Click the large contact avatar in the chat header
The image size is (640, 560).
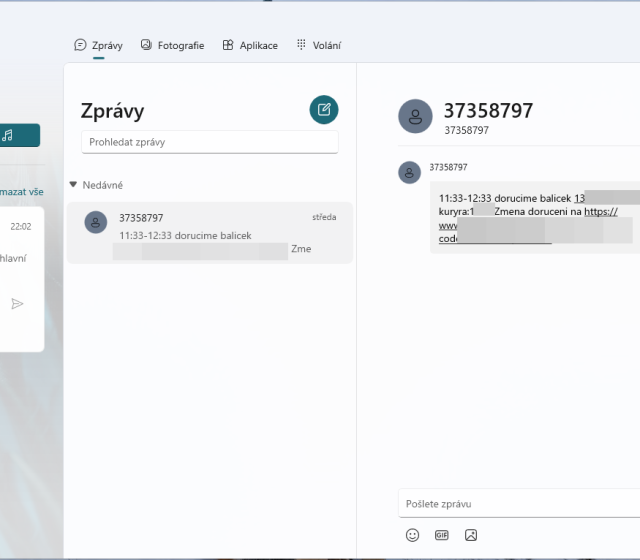click(x=415, y=117)
